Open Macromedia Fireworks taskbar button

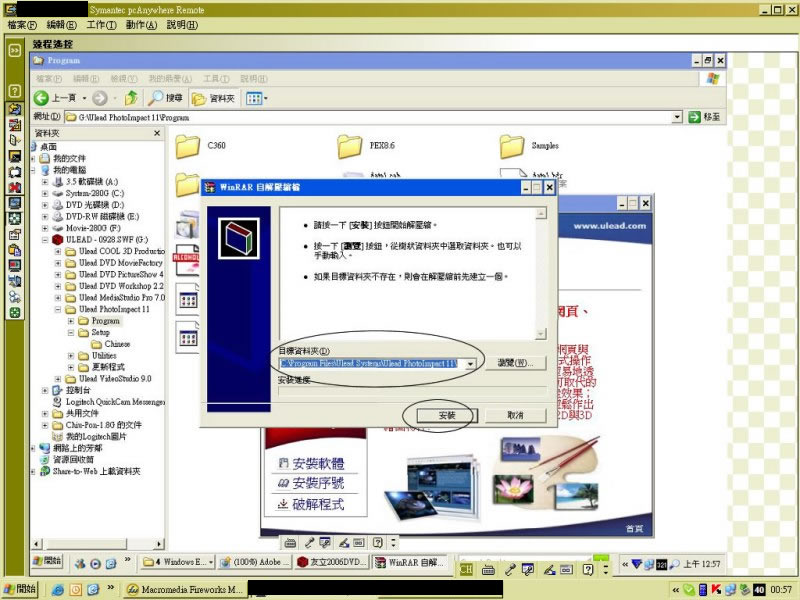pyautogui.click(x=186, y=590)
